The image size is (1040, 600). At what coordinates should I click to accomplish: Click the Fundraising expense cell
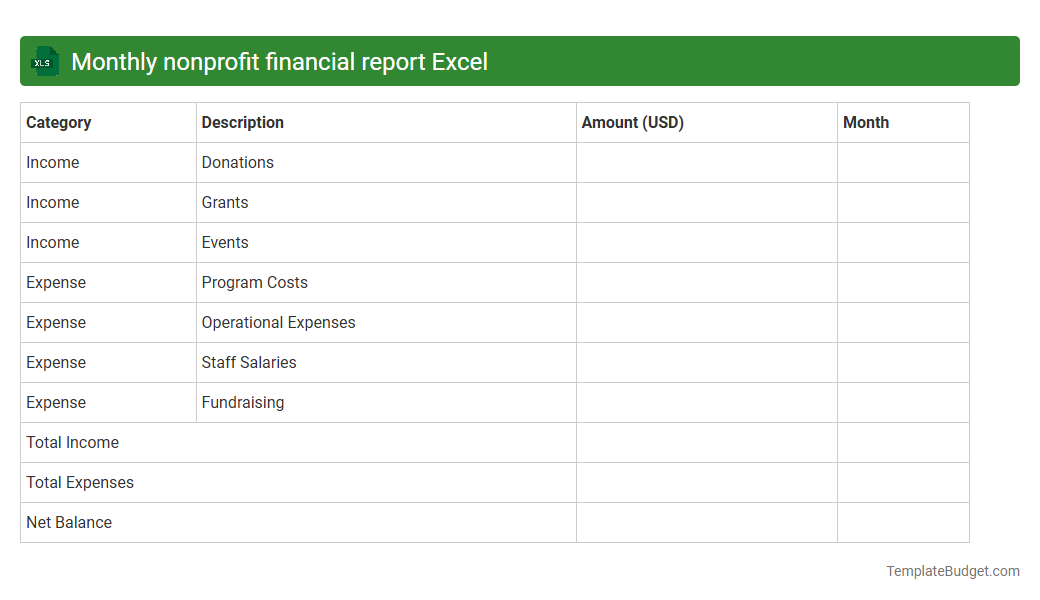243,402
